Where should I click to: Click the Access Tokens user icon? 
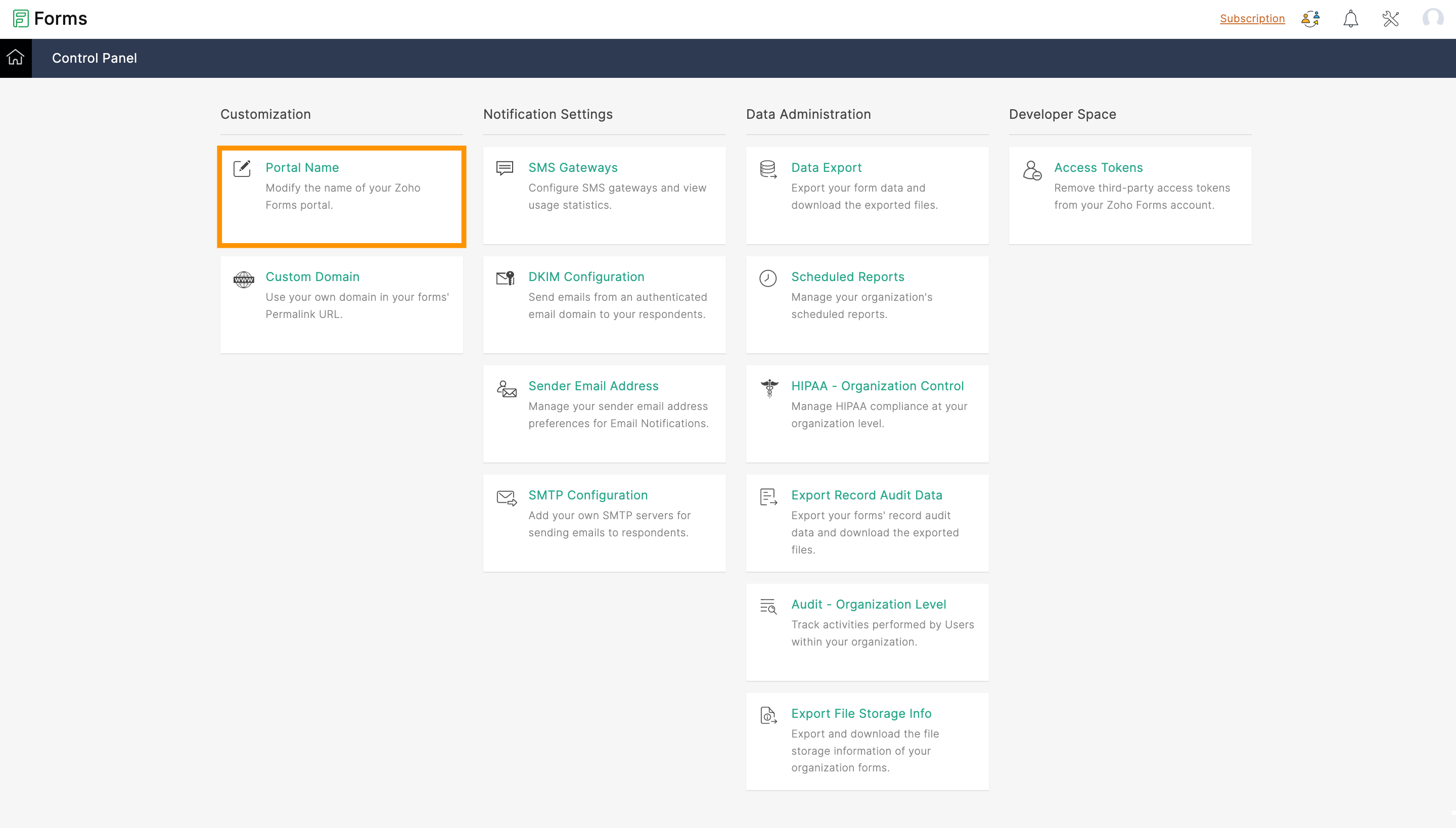tap(1032, 170)
